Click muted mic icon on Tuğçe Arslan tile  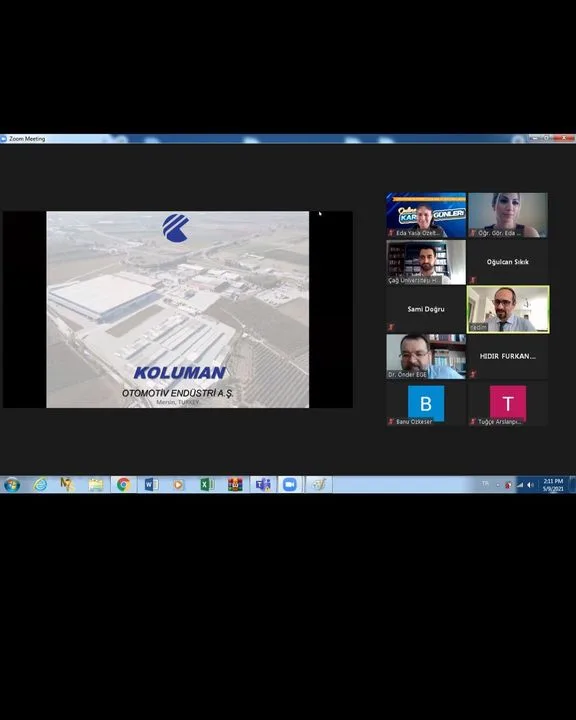[x=473, y=422]
